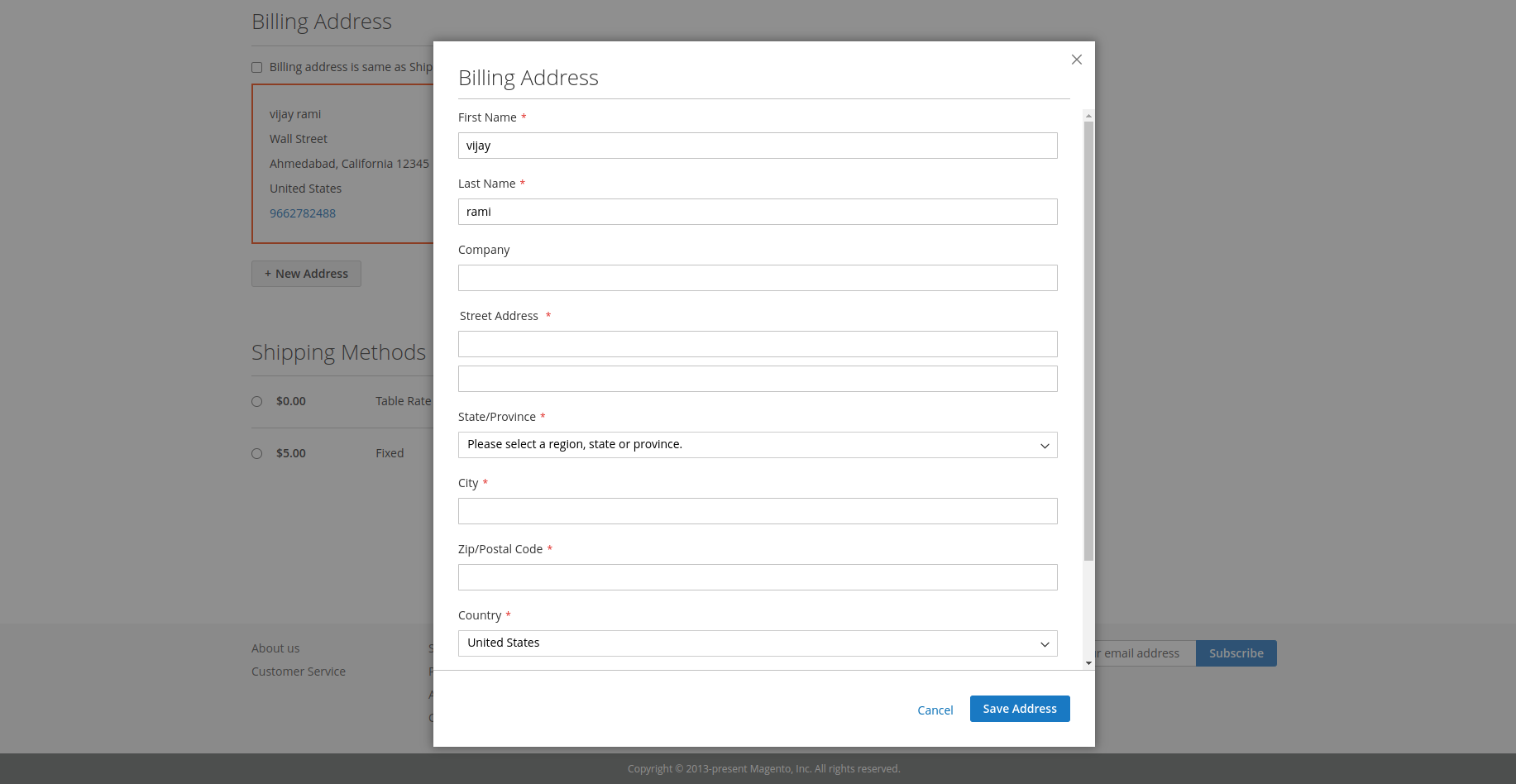Open the Country dropdown
This screenshot has height=784, width=1516.
758,643
